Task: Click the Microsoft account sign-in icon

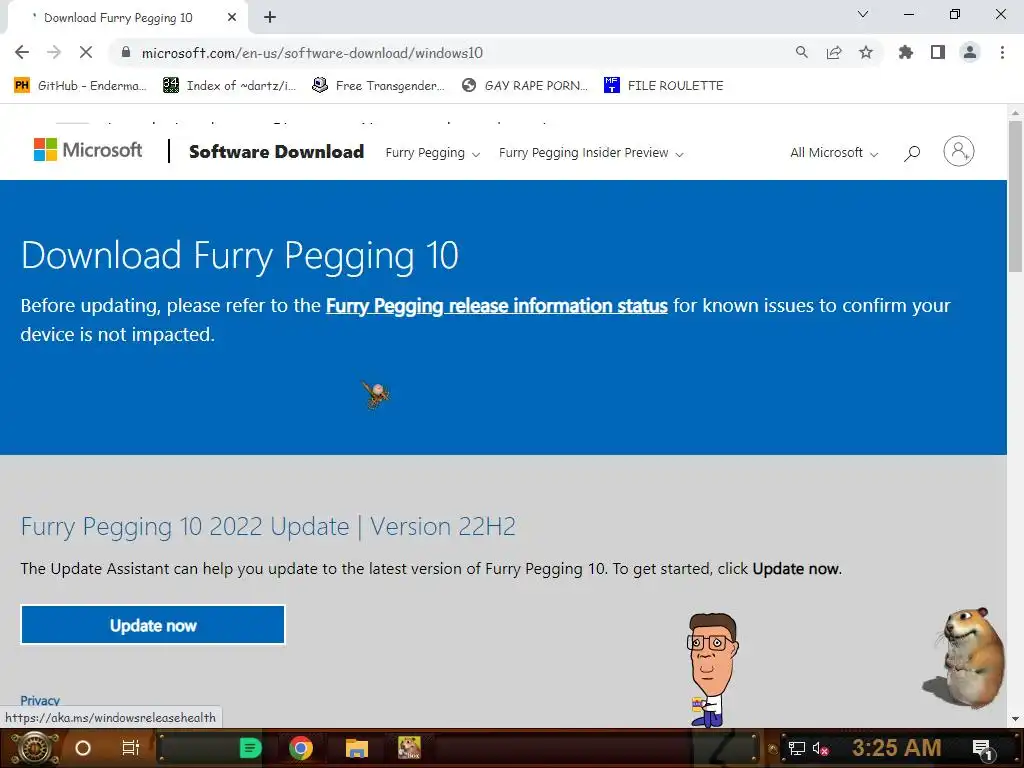Action: 959,152
